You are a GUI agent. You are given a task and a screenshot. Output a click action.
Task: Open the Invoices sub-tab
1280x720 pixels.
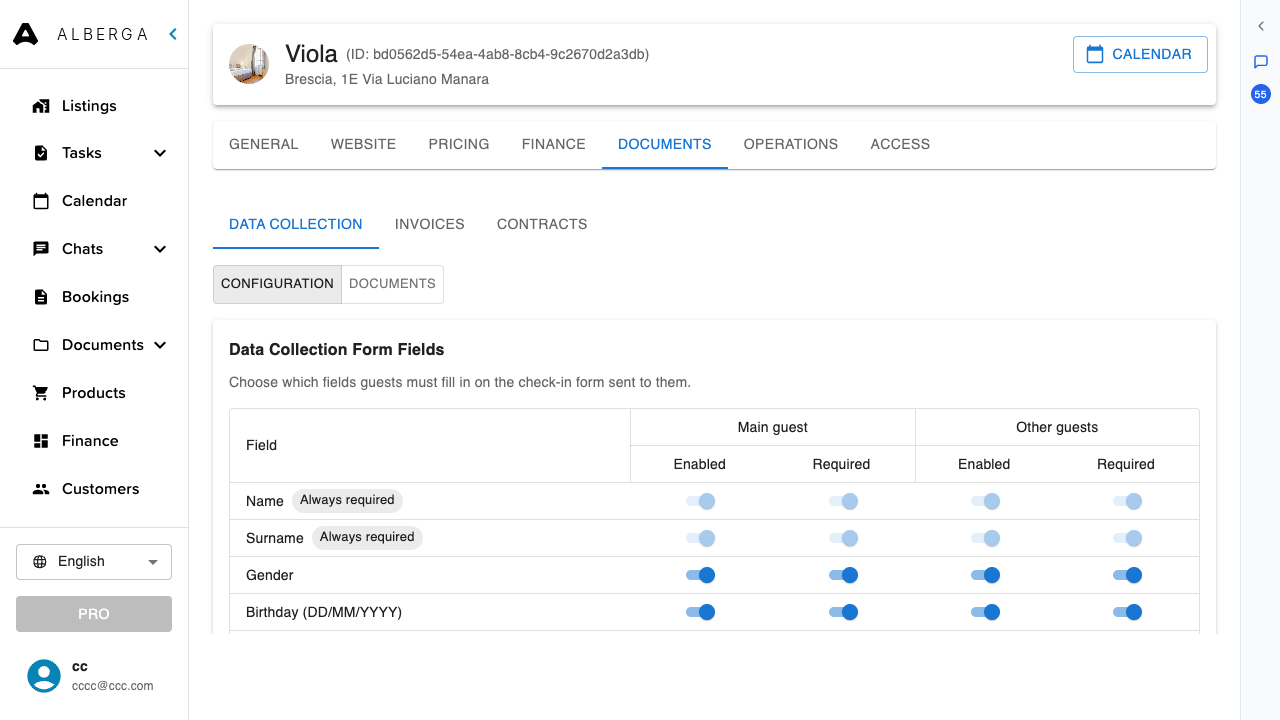[430, 224]
